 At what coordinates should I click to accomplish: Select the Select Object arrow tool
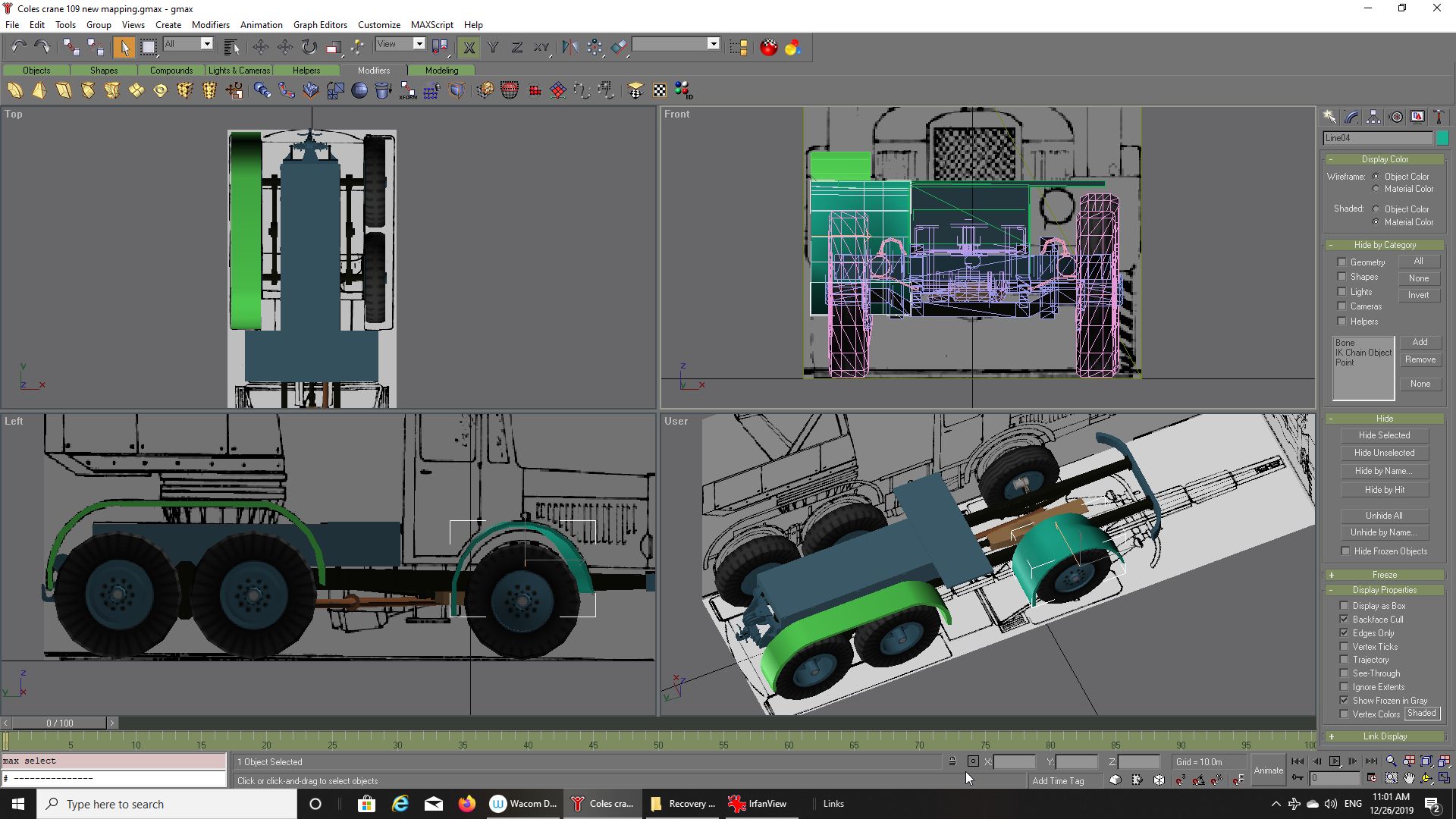pos(124,47)
